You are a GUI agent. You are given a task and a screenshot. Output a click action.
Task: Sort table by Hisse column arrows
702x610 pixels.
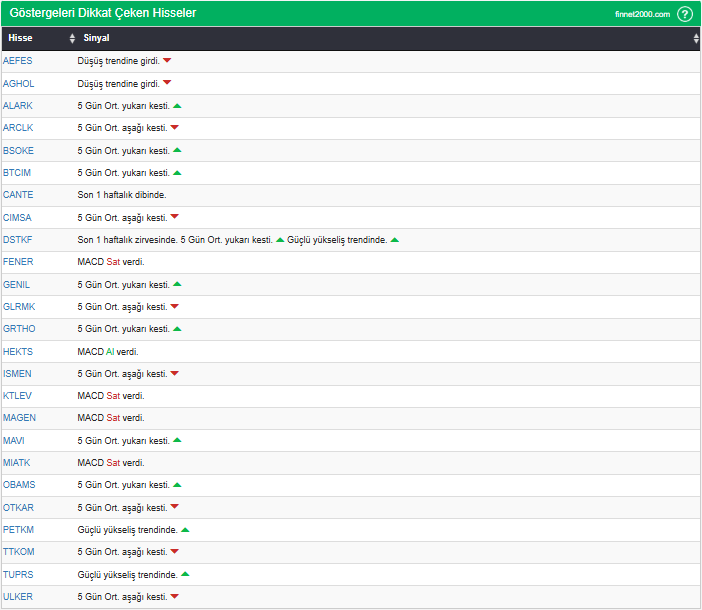pyautogui.click(x=72, y=38)
